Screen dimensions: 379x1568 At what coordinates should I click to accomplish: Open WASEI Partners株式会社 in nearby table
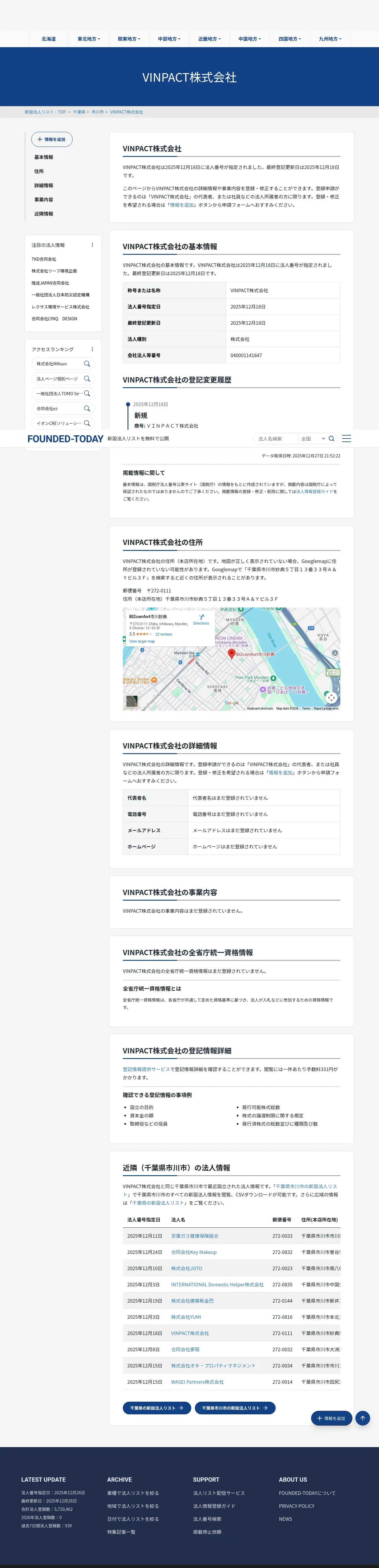197,1382
